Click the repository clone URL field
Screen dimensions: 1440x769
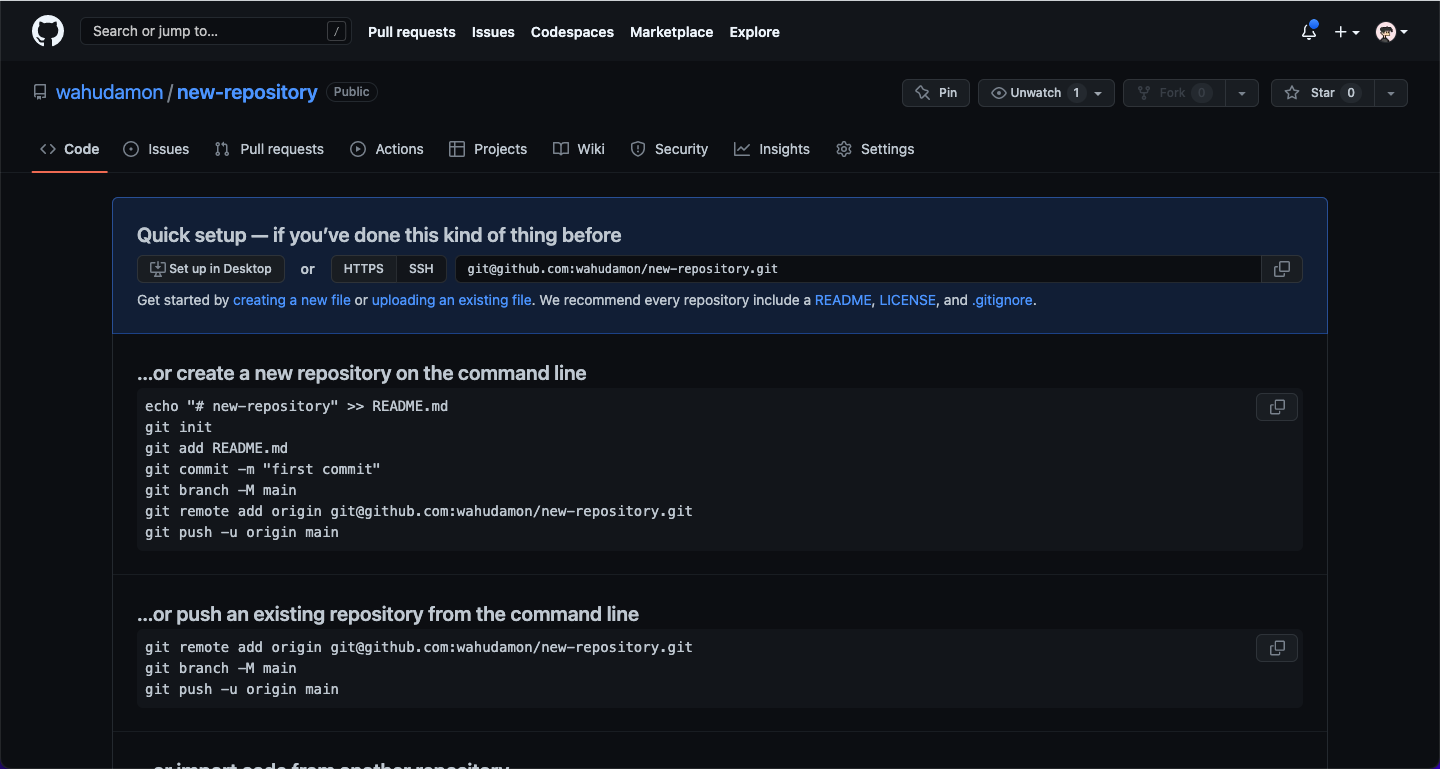858,269
